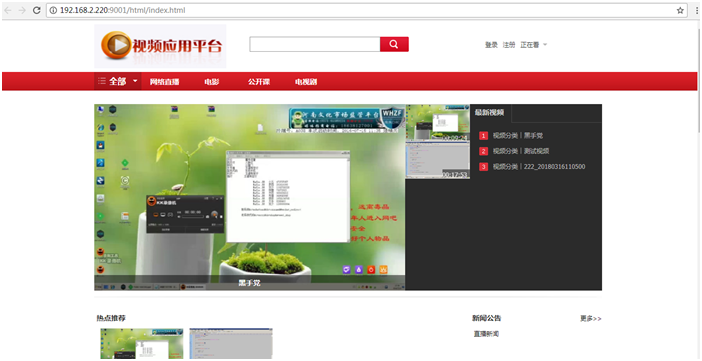Click the 注册 link
Screen dimensions: 702x361
[509, 45]
